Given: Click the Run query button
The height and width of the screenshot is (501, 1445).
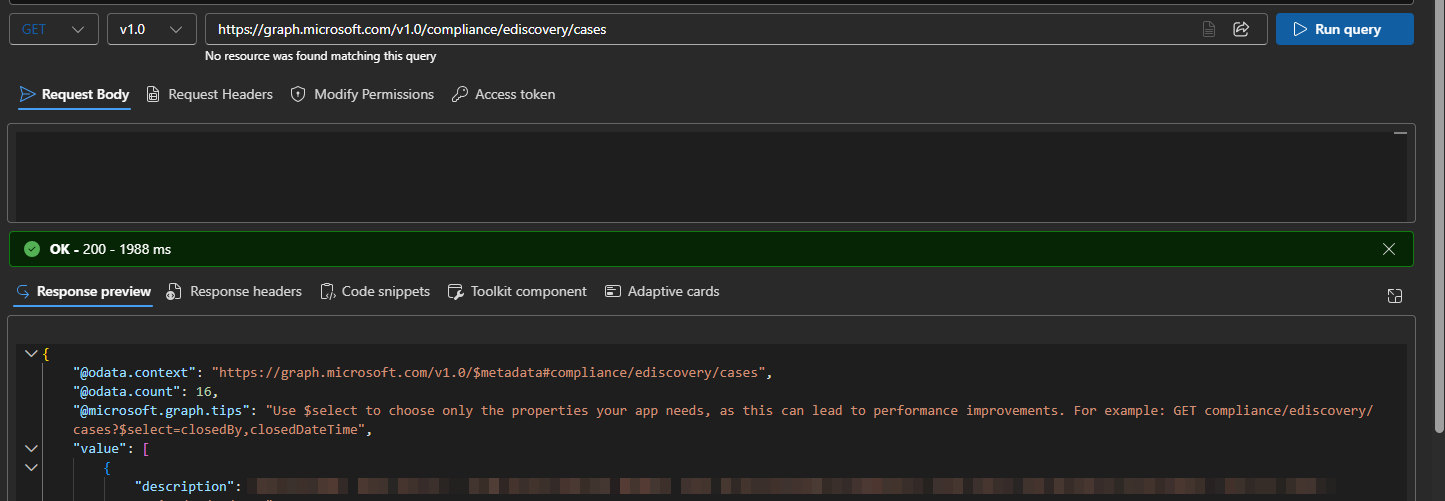Looking at the screenshot, I should click(x=1344, y=29).
